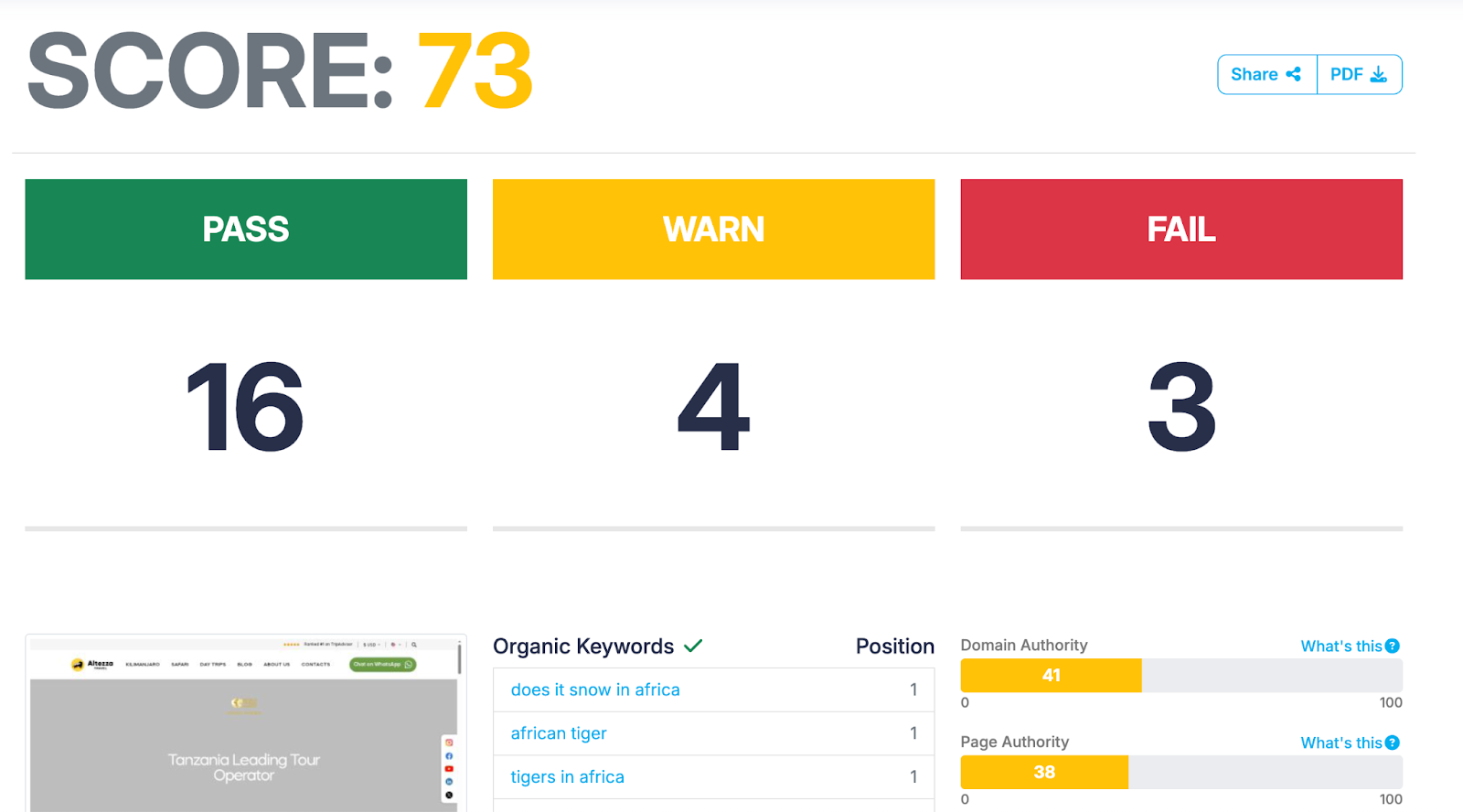Click the Page Authority score bar showing 38
This screenshot has height=812, width=1463.
(x=1044, y=772)
